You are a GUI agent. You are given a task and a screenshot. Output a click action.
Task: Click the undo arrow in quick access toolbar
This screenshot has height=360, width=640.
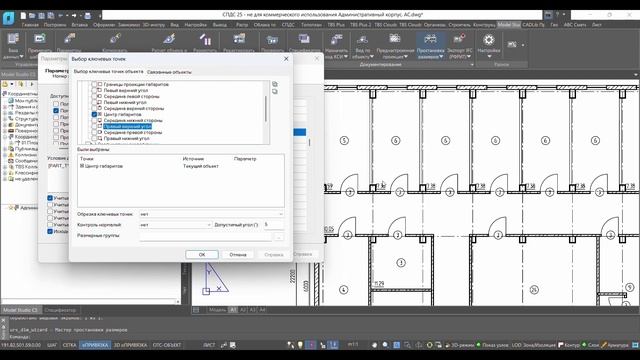(x=61, y=16)
